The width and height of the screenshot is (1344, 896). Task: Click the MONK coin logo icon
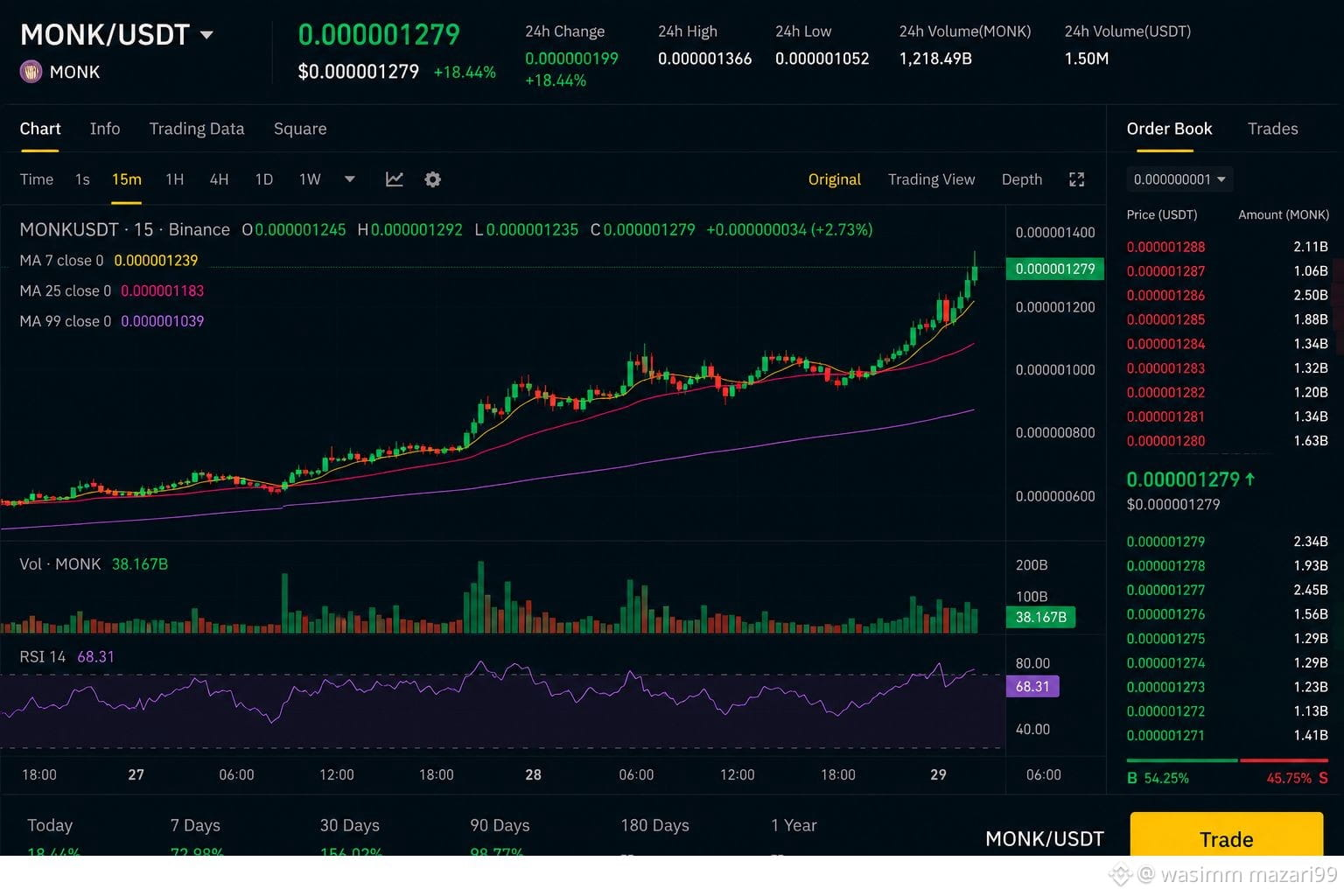(31, 72)
